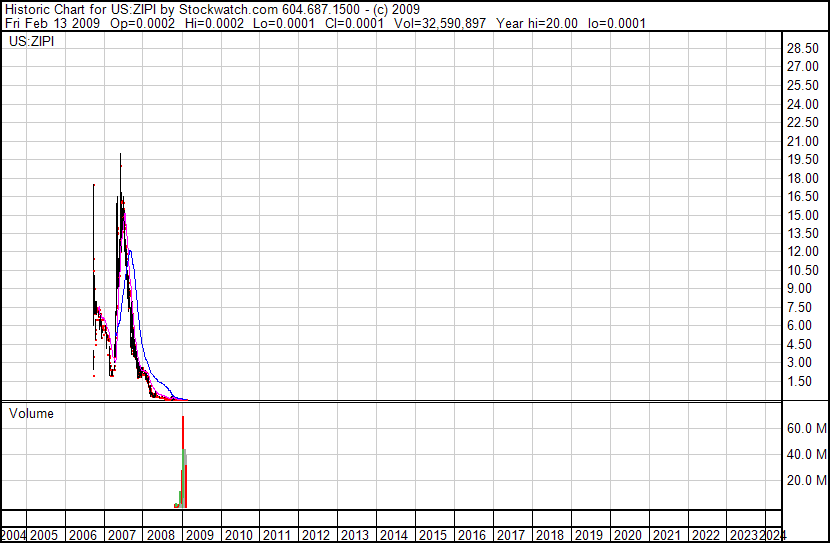Click the 20.0 M volume axis label
Viewport: 830px width, 543px height.
tap(805, 480)
